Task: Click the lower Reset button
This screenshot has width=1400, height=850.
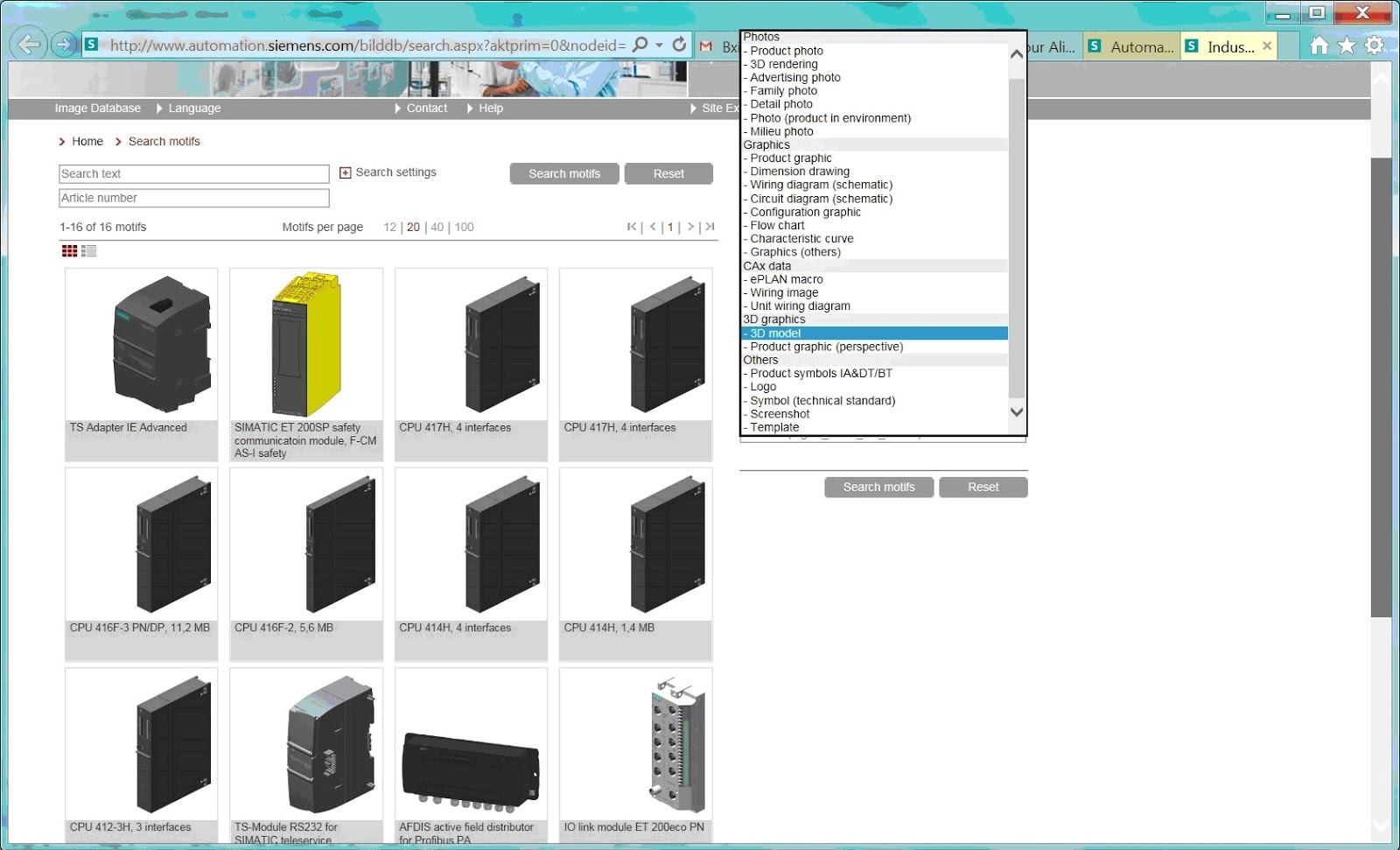Action: click(x=983, y=487)
